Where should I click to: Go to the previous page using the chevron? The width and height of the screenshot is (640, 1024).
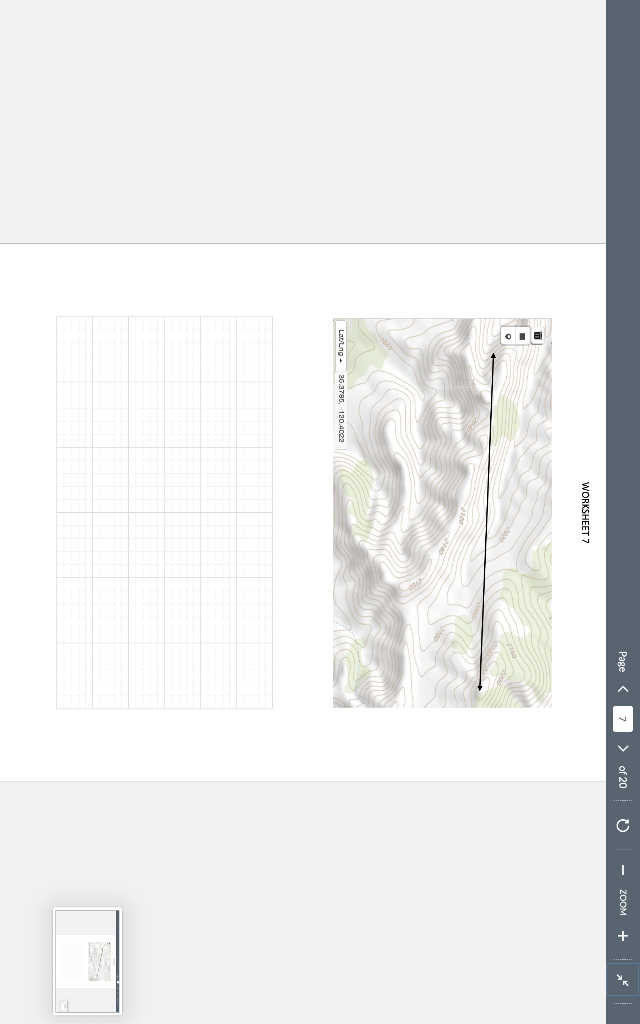[622, 689]
